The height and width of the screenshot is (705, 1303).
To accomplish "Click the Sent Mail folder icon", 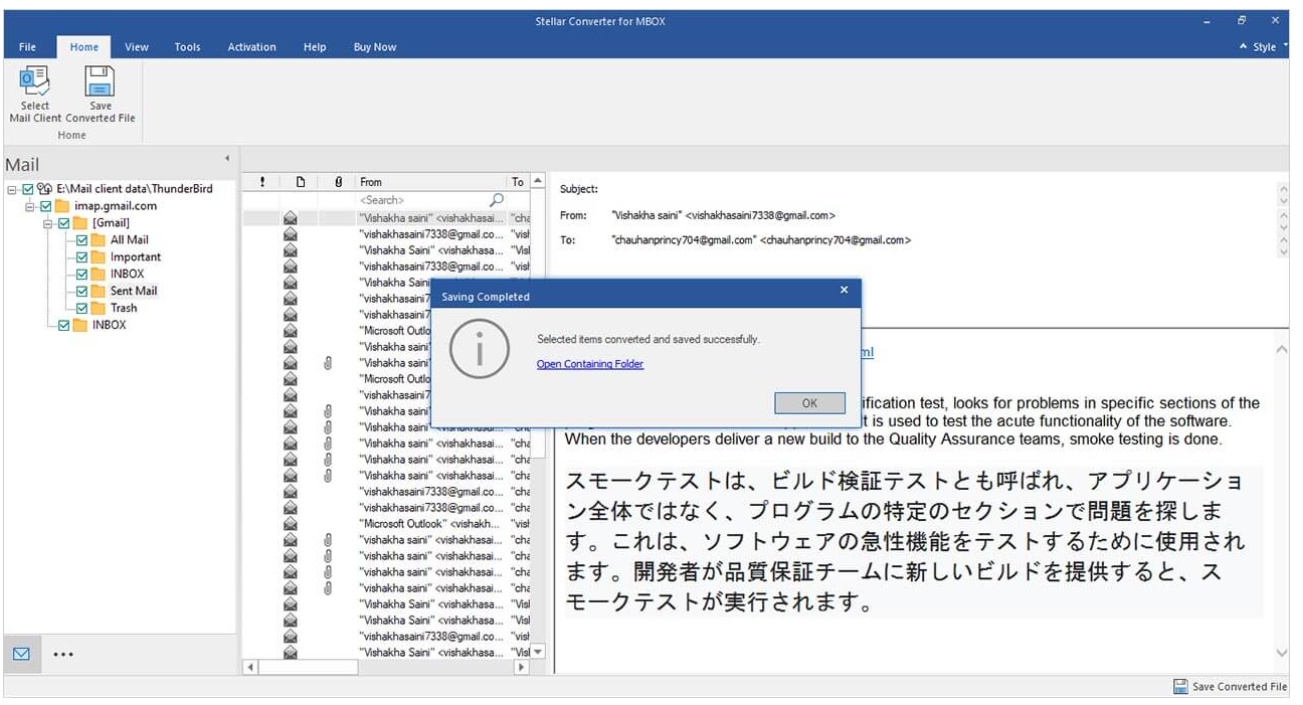I will coord(98,291).
